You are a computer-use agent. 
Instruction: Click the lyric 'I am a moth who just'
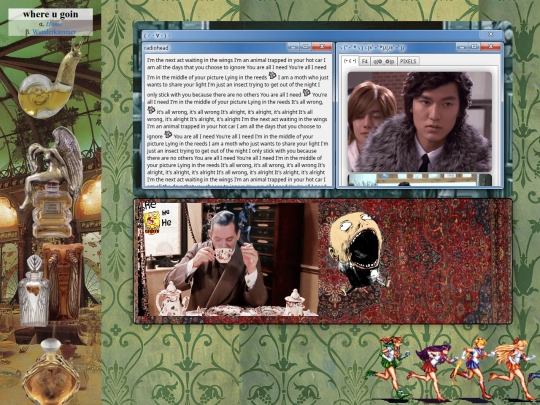click(303, 77)
